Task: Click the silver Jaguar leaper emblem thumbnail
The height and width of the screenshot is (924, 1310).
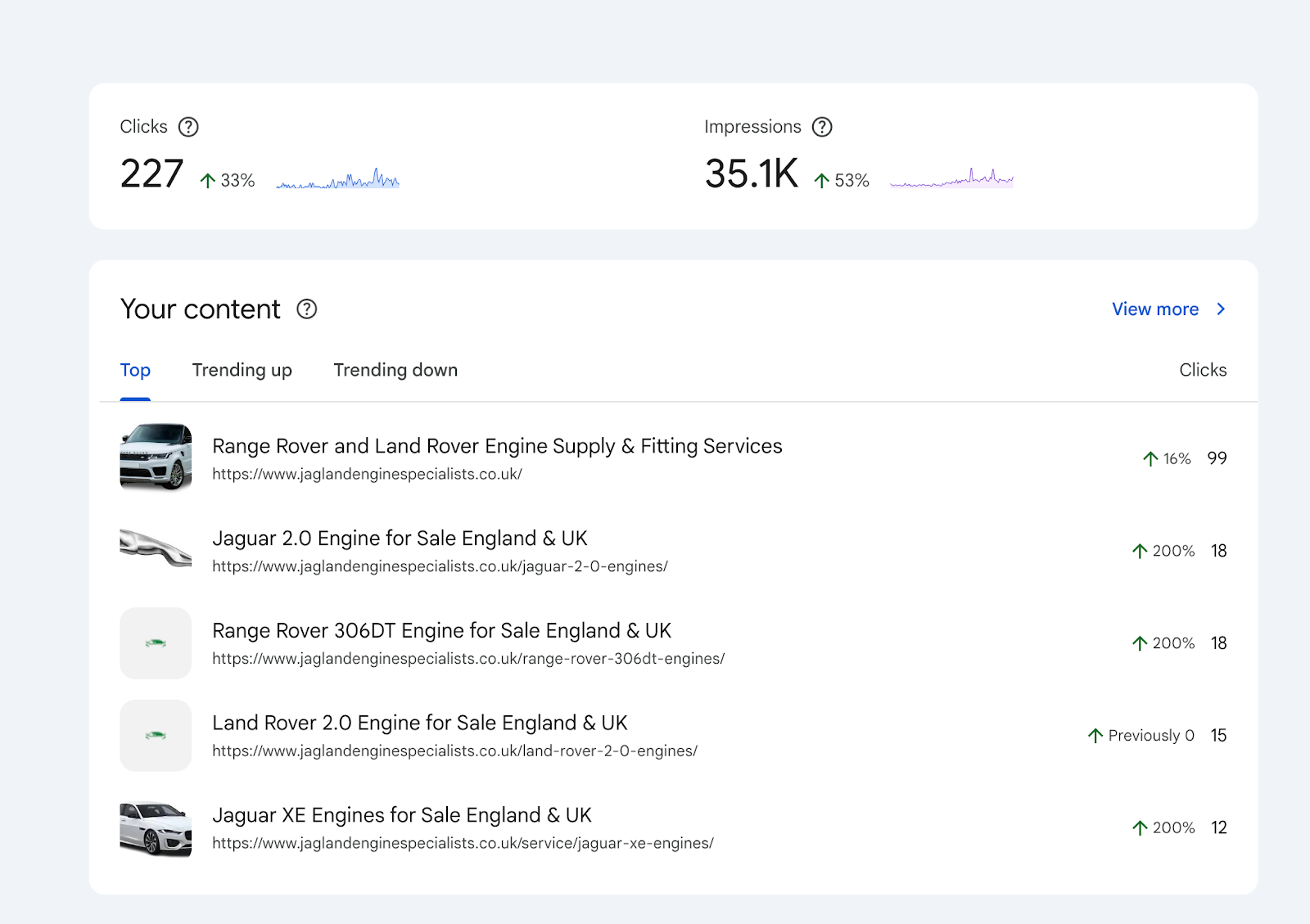Action: [156, 549]
